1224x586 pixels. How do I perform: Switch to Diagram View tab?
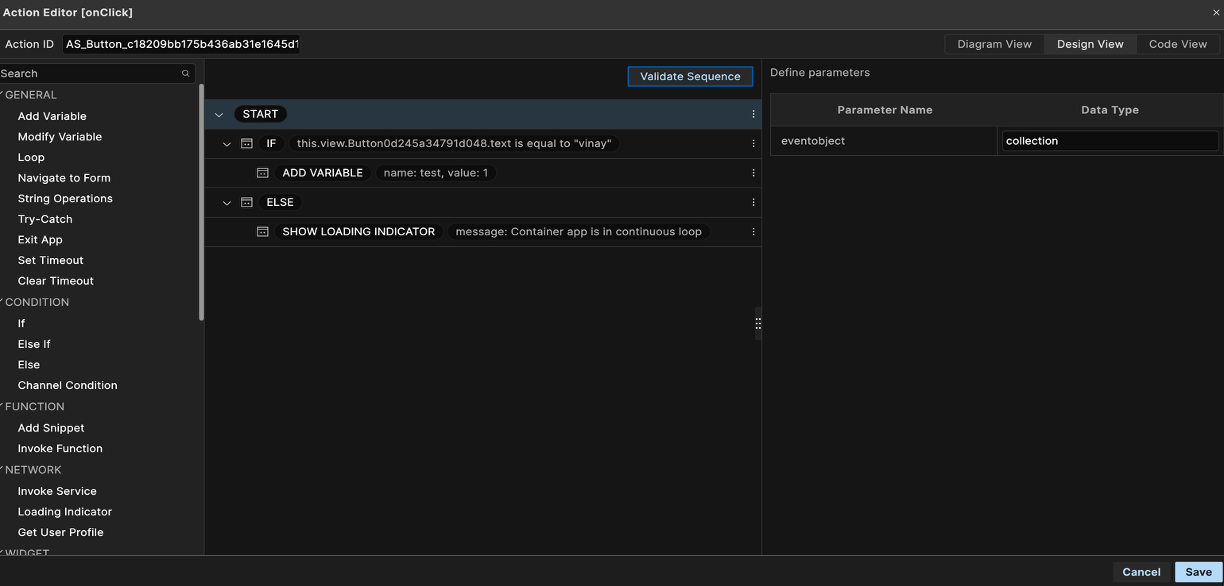[x=994, y=44]
